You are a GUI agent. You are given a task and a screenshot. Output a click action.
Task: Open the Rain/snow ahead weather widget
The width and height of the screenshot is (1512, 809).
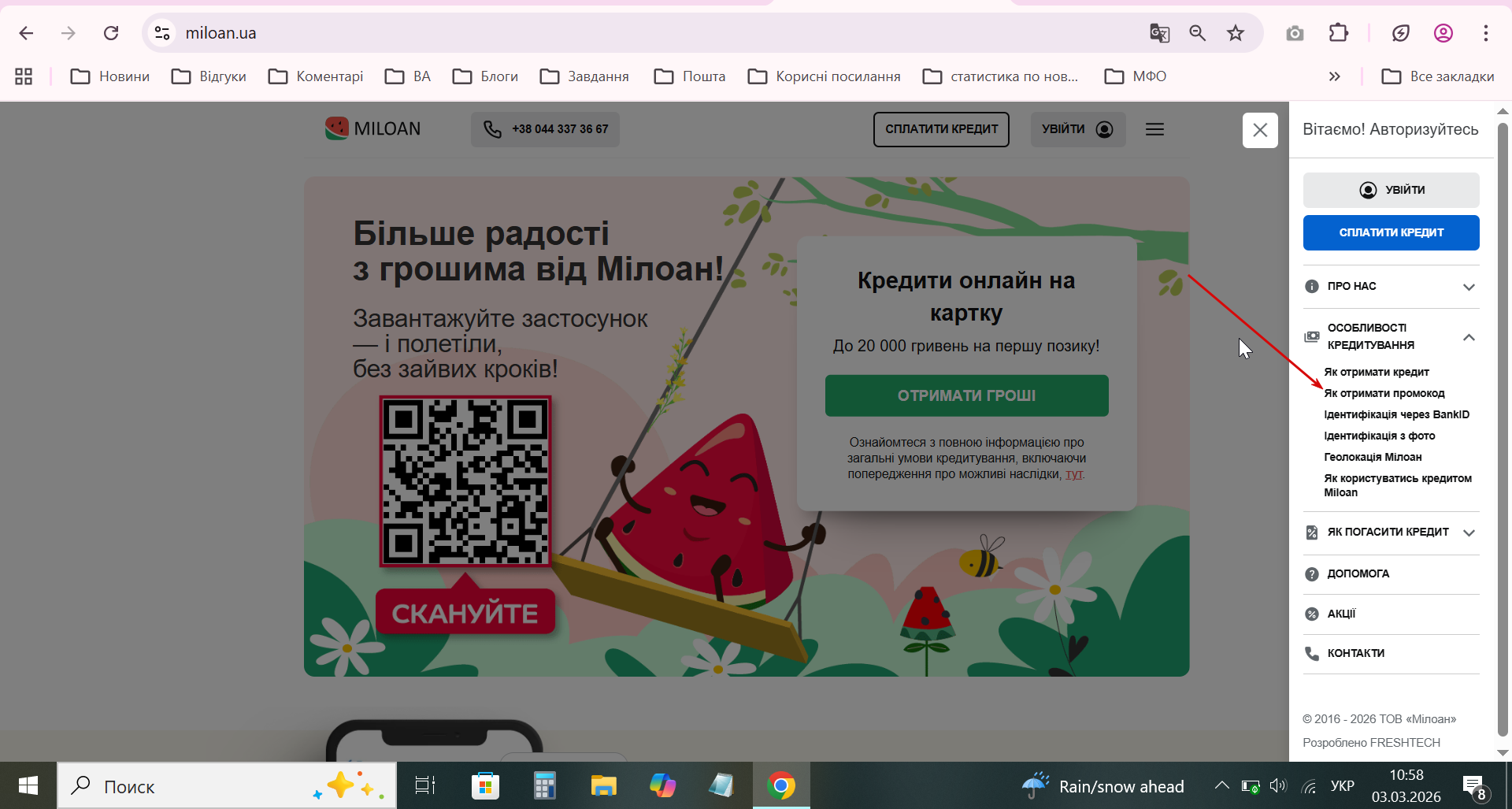(x=1102, y=786)
